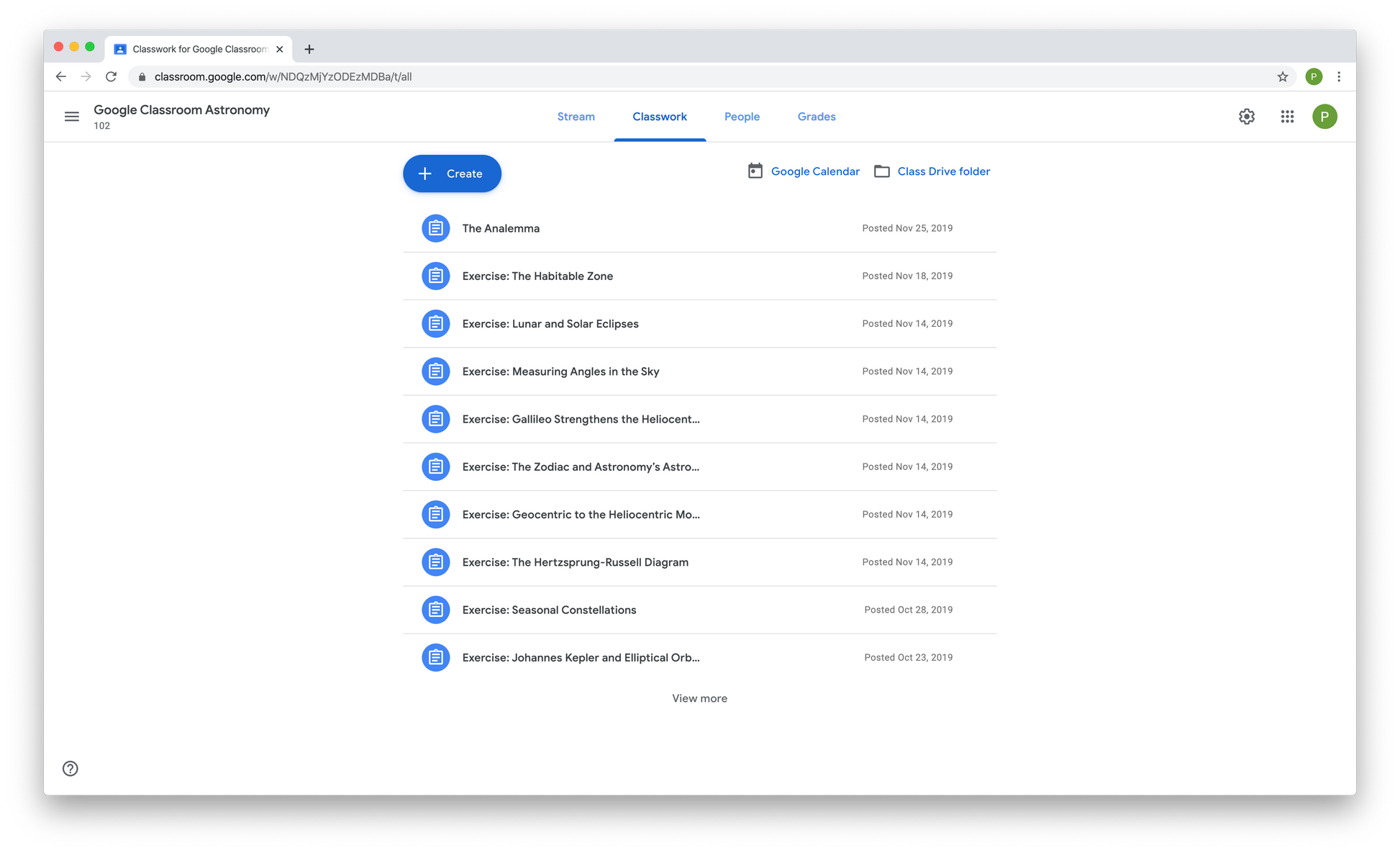Image resolution: width=1400 pixels, height=853 pixels.
Task: Open a new browser tab
Action: 309,49
